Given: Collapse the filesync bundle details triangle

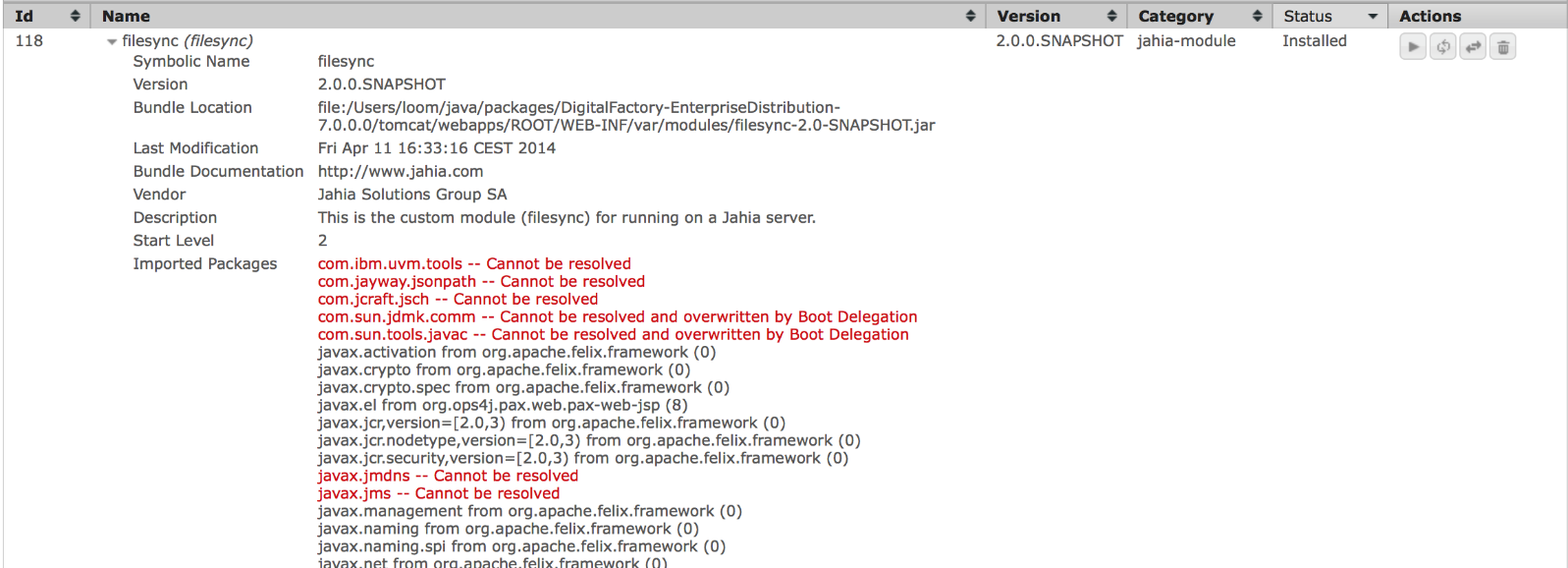Looking at the screenshot, I should pyautogui.click(x=112, y=41).
